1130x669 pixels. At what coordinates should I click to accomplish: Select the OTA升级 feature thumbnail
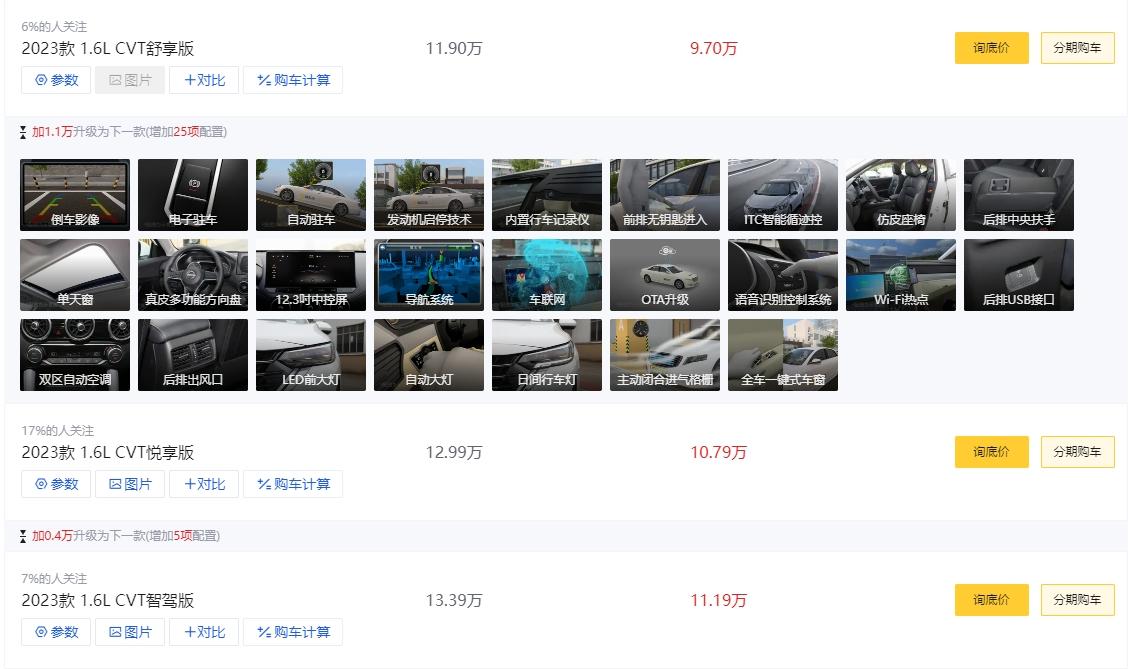[x=664, y=275]
